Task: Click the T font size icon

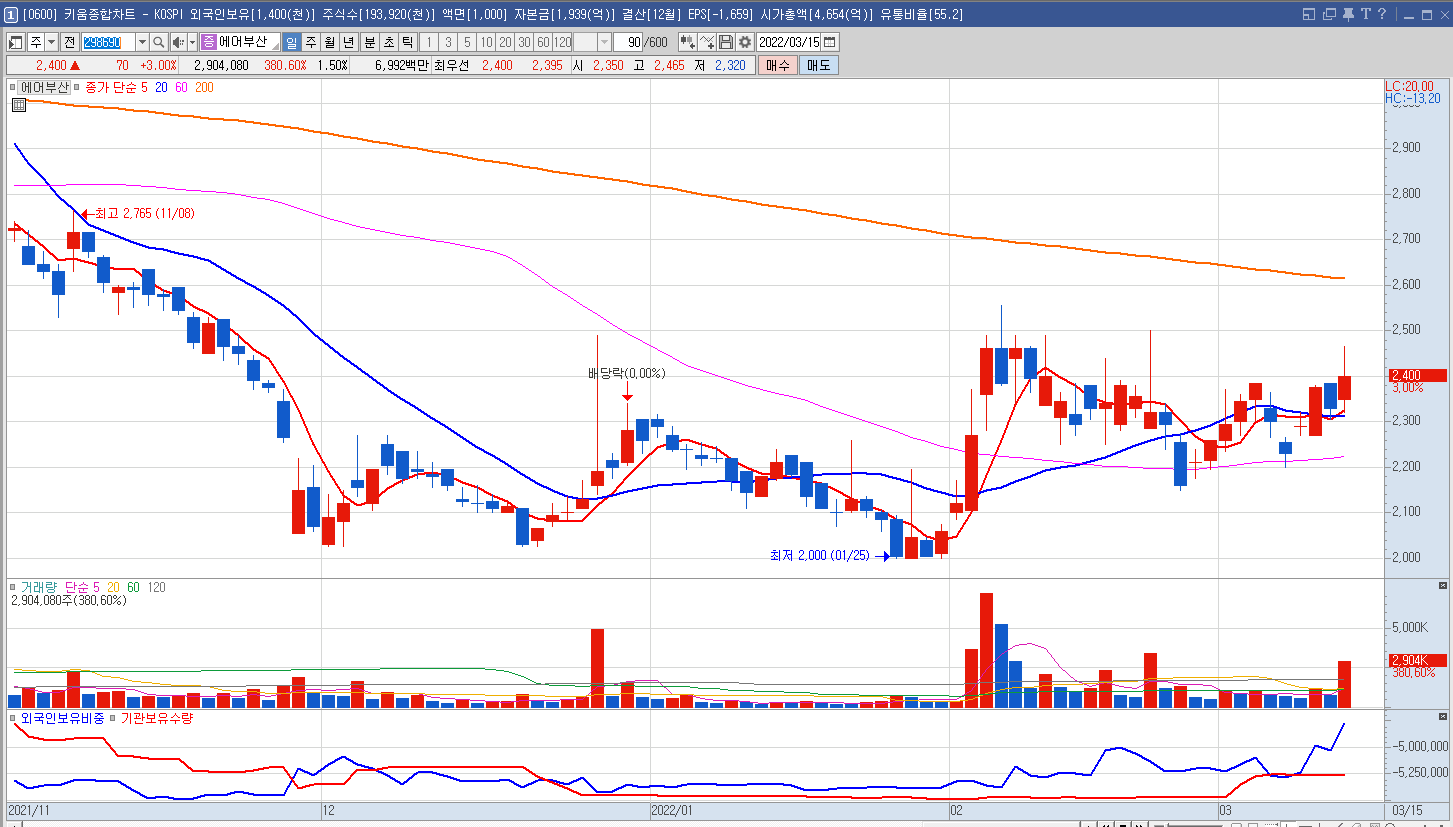Action: (x=1366, y=14)
